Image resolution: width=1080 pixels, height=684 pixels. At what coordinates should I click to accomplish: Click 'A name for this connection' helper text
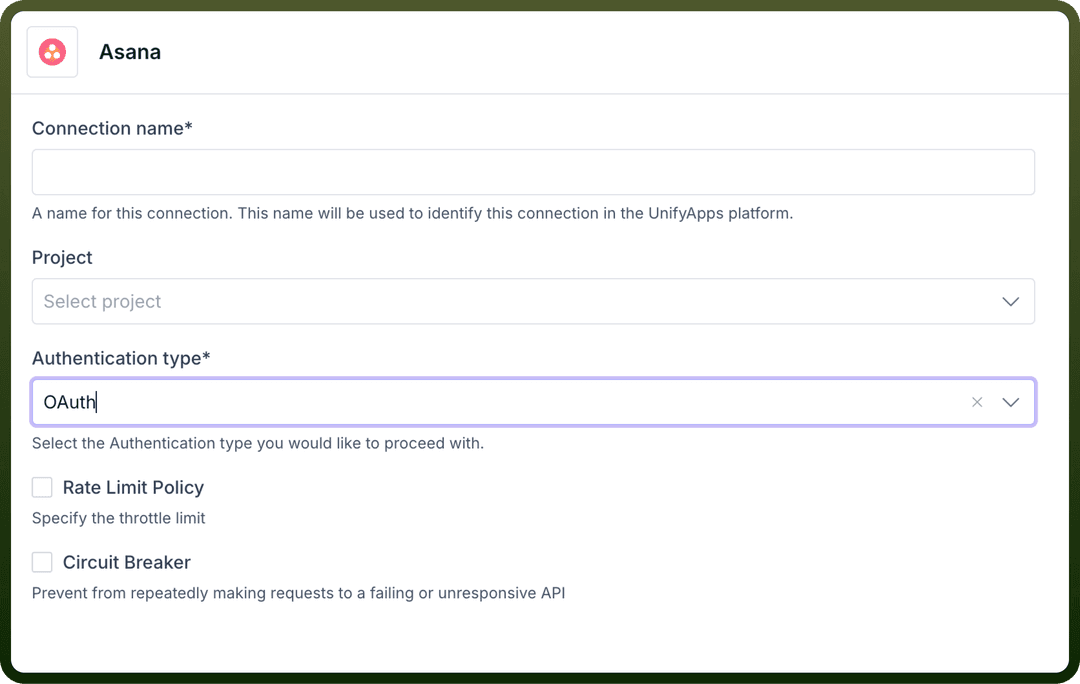(x=413, y=214)
